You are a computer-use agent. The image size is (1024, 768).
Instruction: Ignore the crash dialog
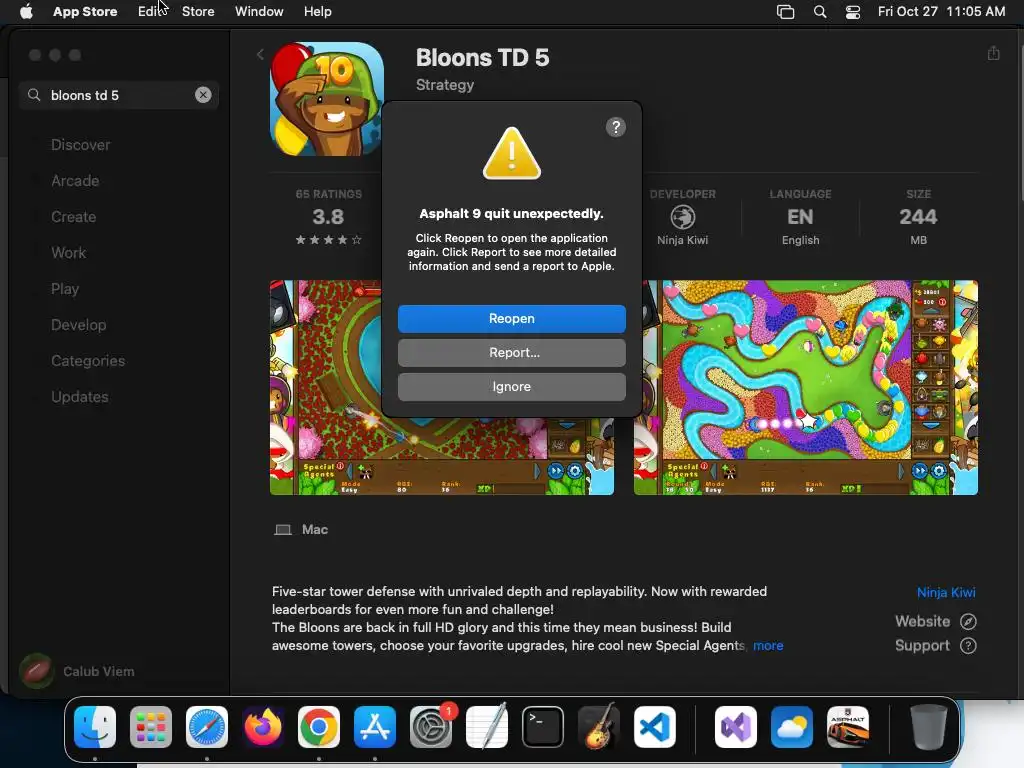(511, 387)
